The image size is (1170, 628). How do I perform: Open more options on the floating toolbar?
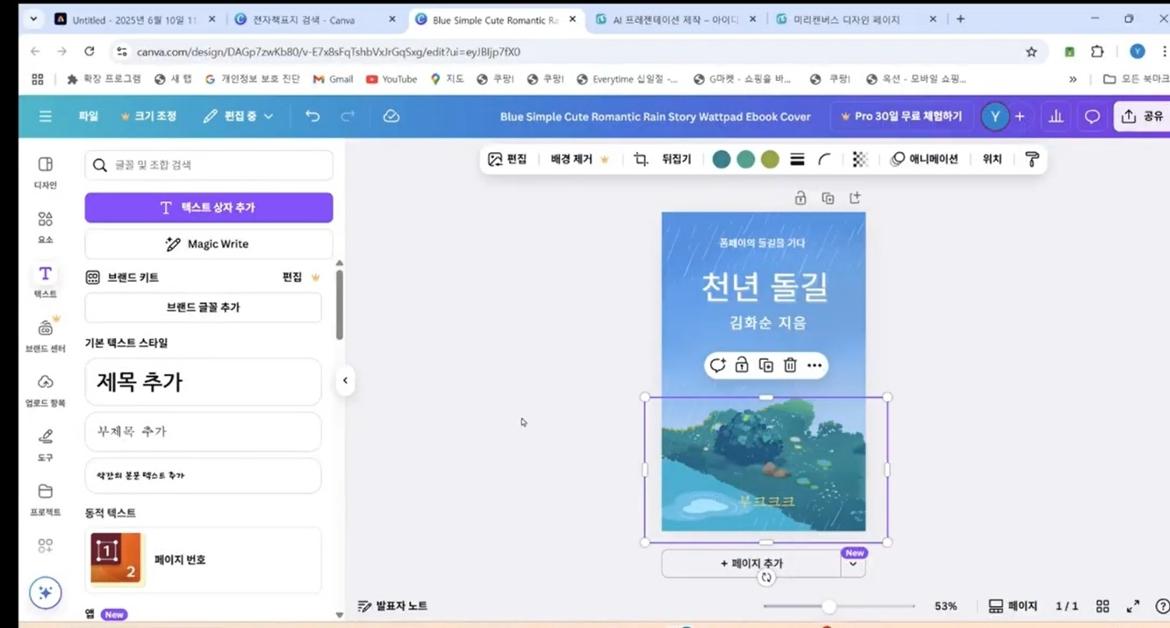tap(815, 365)
